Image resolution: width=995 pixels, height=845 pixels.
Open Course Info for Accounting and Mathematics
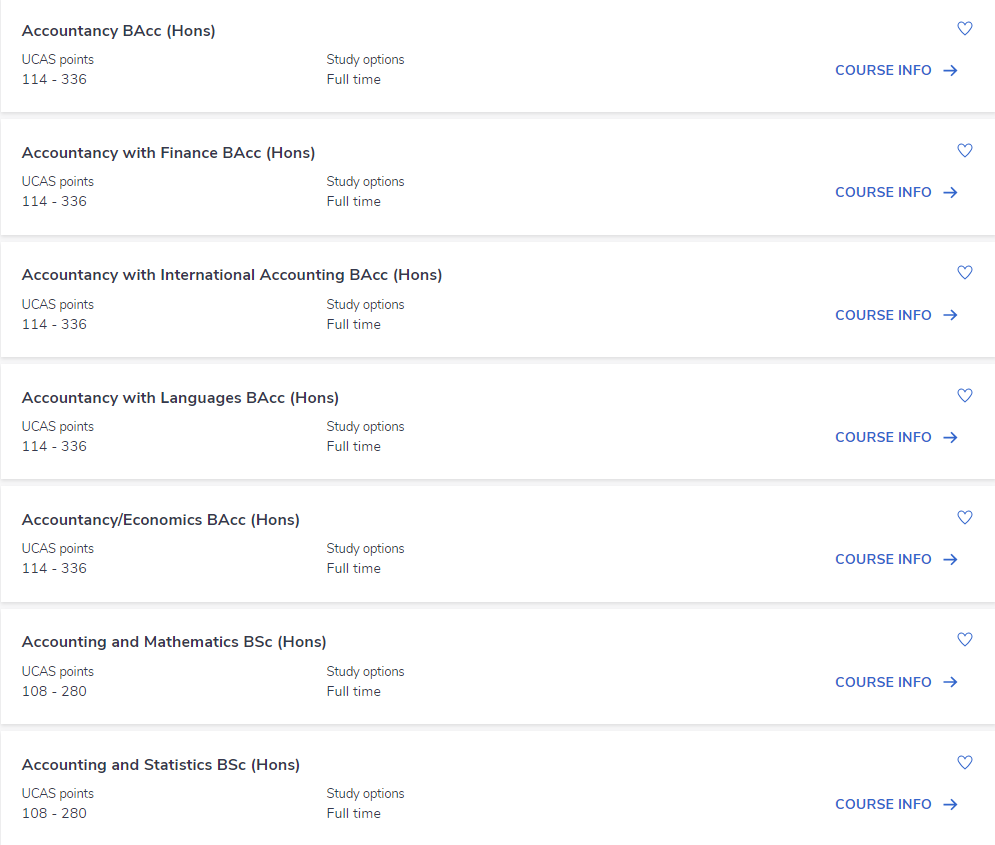pyautogui.click(x=896, y=682)
